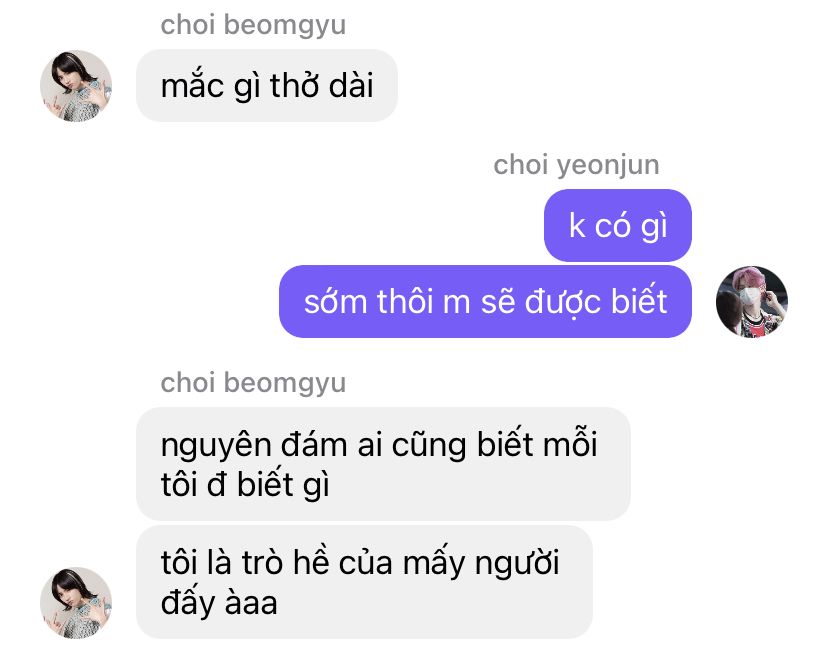Tap beomgyu's avatar beside the 'trò hề' message
The height and width of the screenshot is (656, 828).
click(76, 603)
